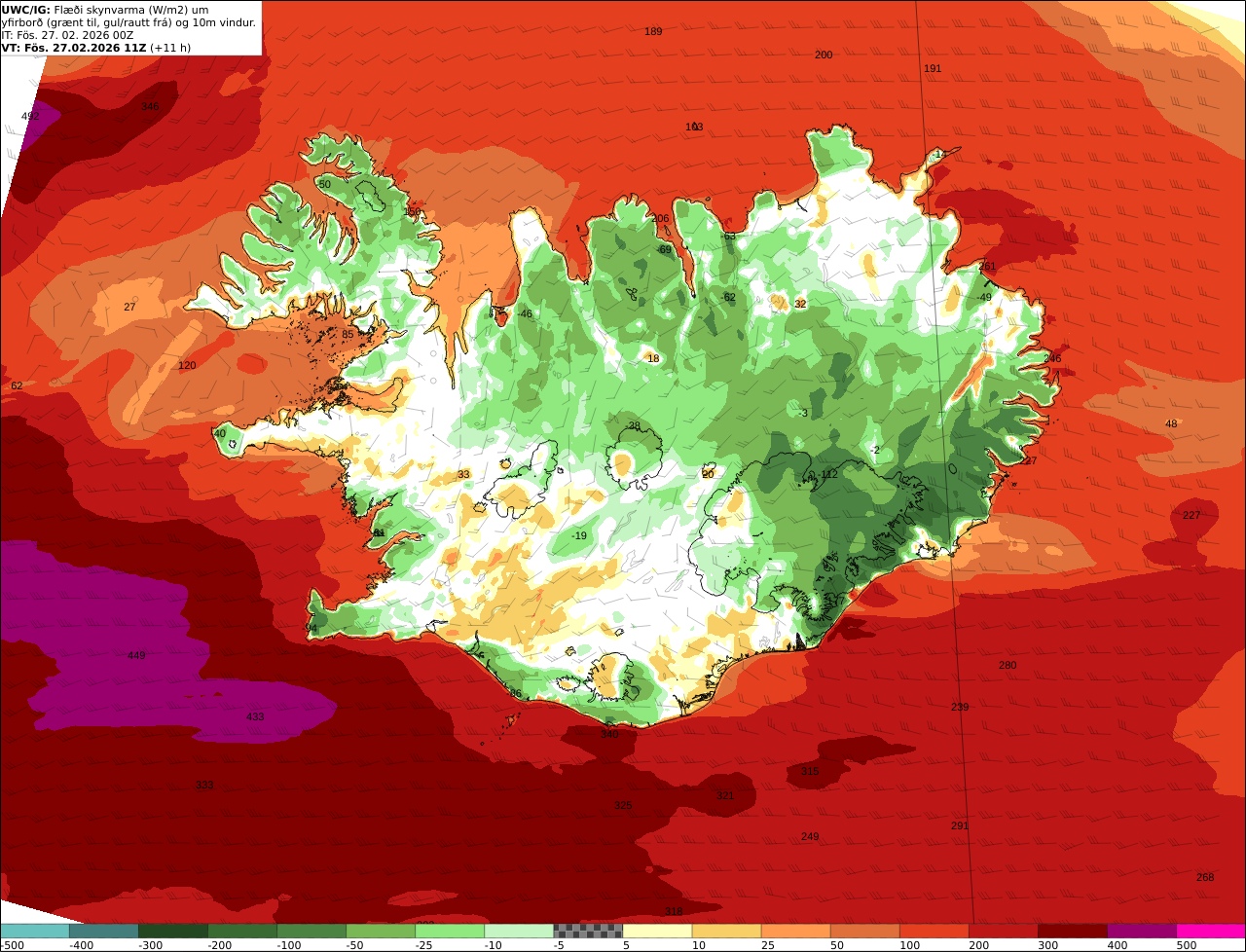This screenshot has height=952, width=1246.
Task: Select the -50 to -25 legend swatch
Action: (x=381, y=931)
